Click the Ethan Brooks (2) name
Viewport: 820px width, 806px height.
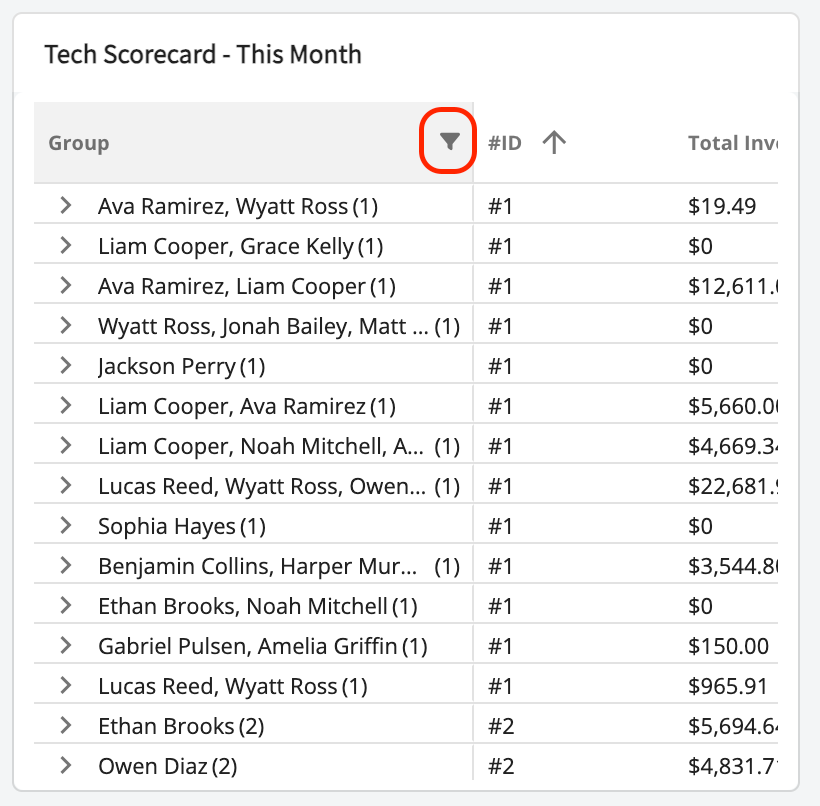click(x=181, y=726)
